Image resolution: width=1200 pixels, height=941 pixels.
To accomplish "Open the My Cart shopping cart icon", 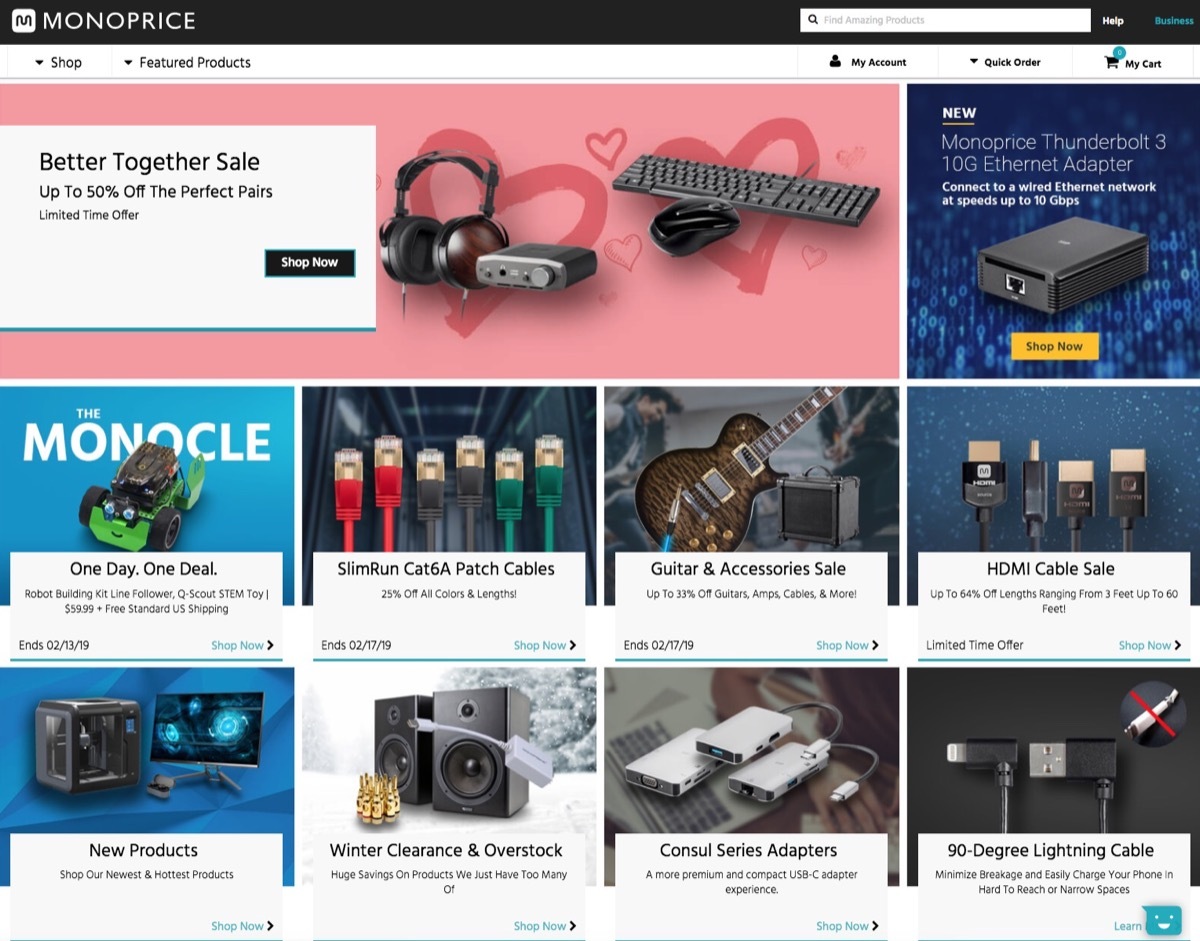I will (1110, 60).
